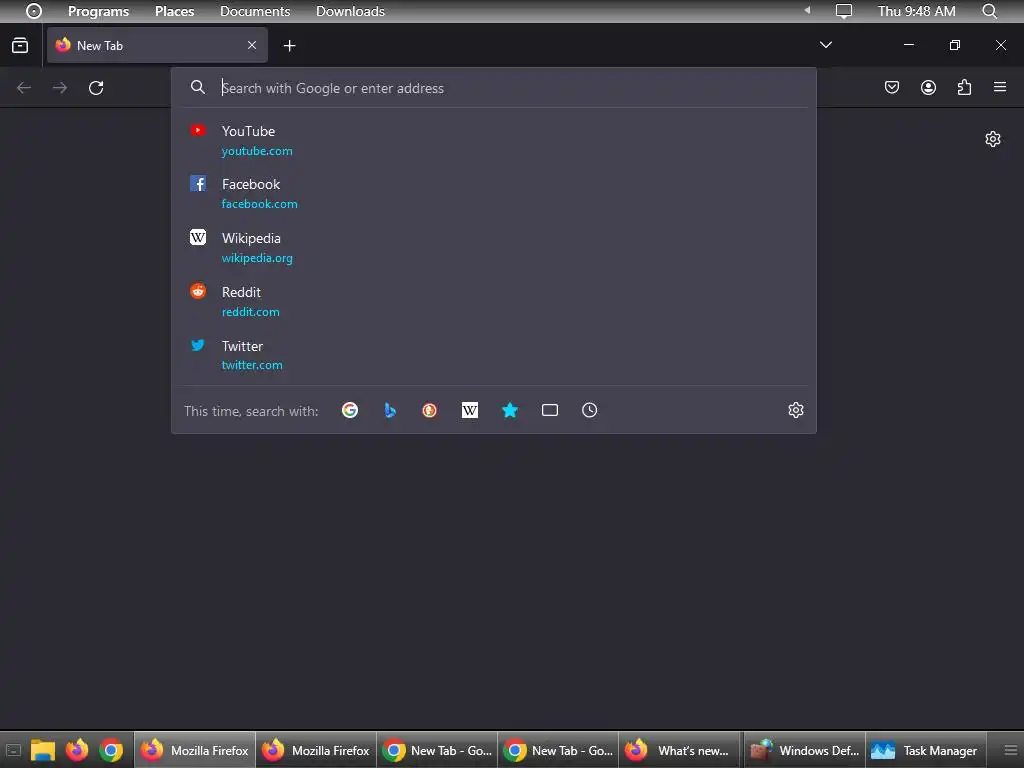1024x768 pixels.
Task: Open Firefox View recent browsing icon
Action: coord(20,45)
